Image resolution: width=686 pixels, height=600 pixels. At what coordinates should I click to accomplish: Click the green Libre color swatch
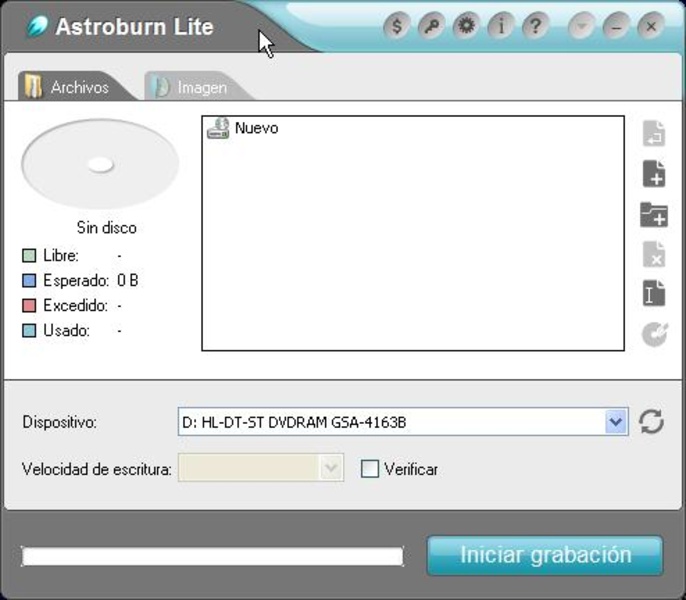29,256
